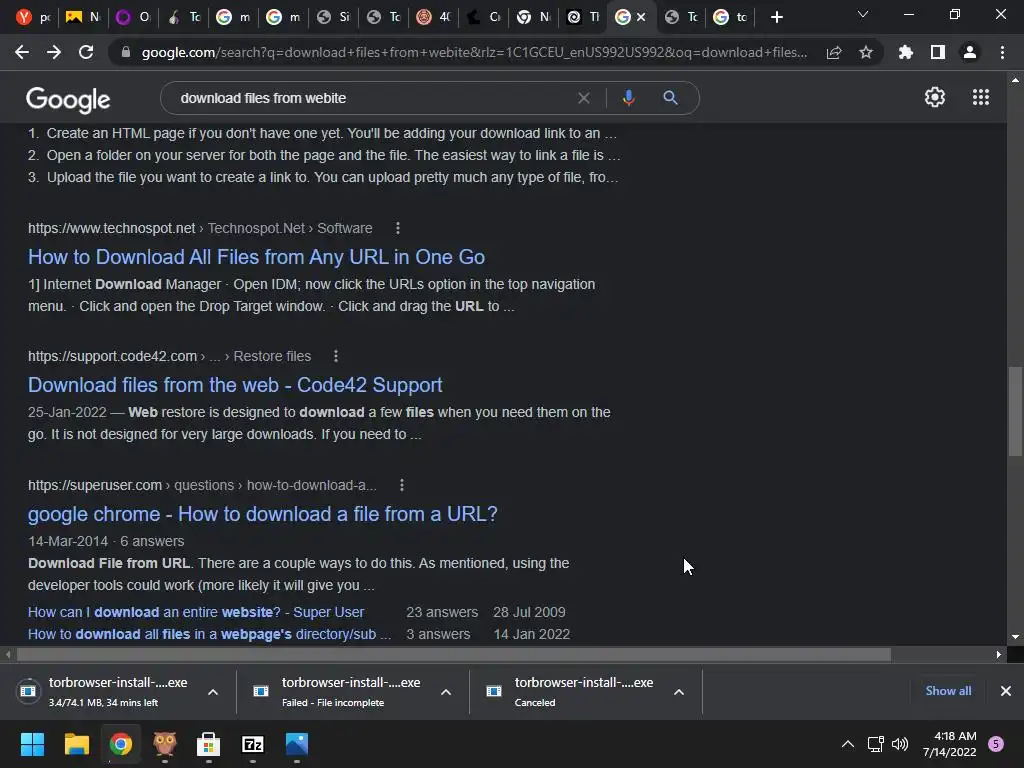The width and height of the screenshot is (1024, 768).
Task: Open Google quick settings gear
Action: pos(935,97)
